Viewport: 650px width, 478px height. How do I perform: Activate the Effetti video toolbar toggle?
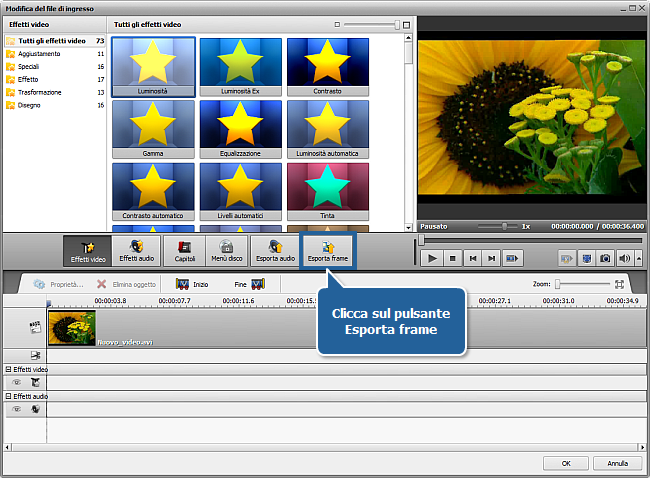coord(87,252)
